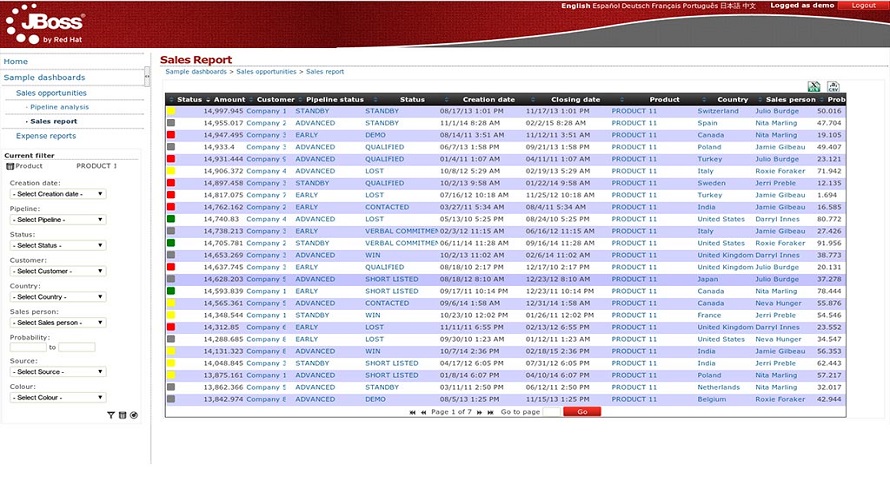Jump to last page of table
This screenshot has height=500, width=890.
(490, 413)
